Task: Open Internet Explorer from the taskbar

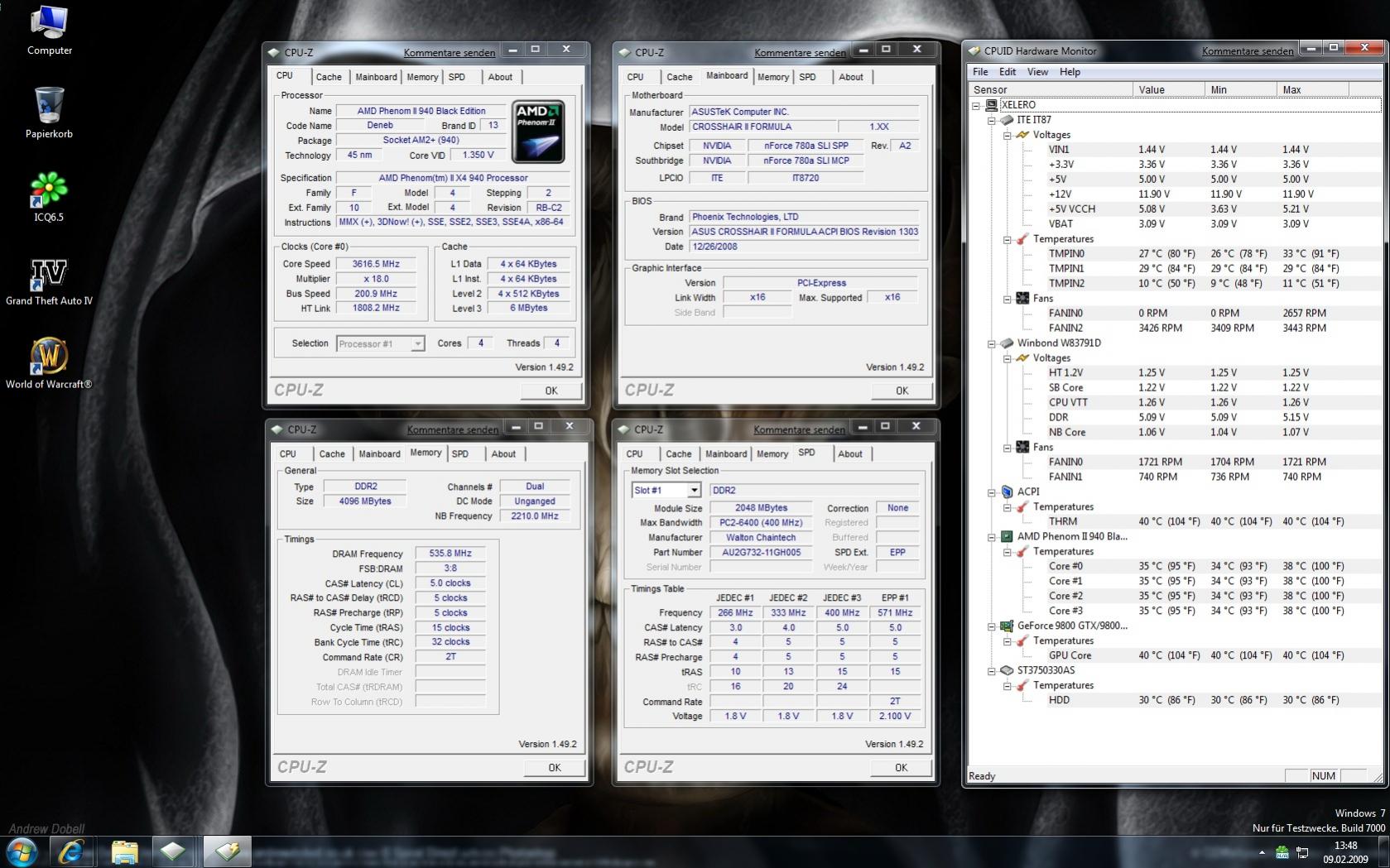Action: point(71,851)
